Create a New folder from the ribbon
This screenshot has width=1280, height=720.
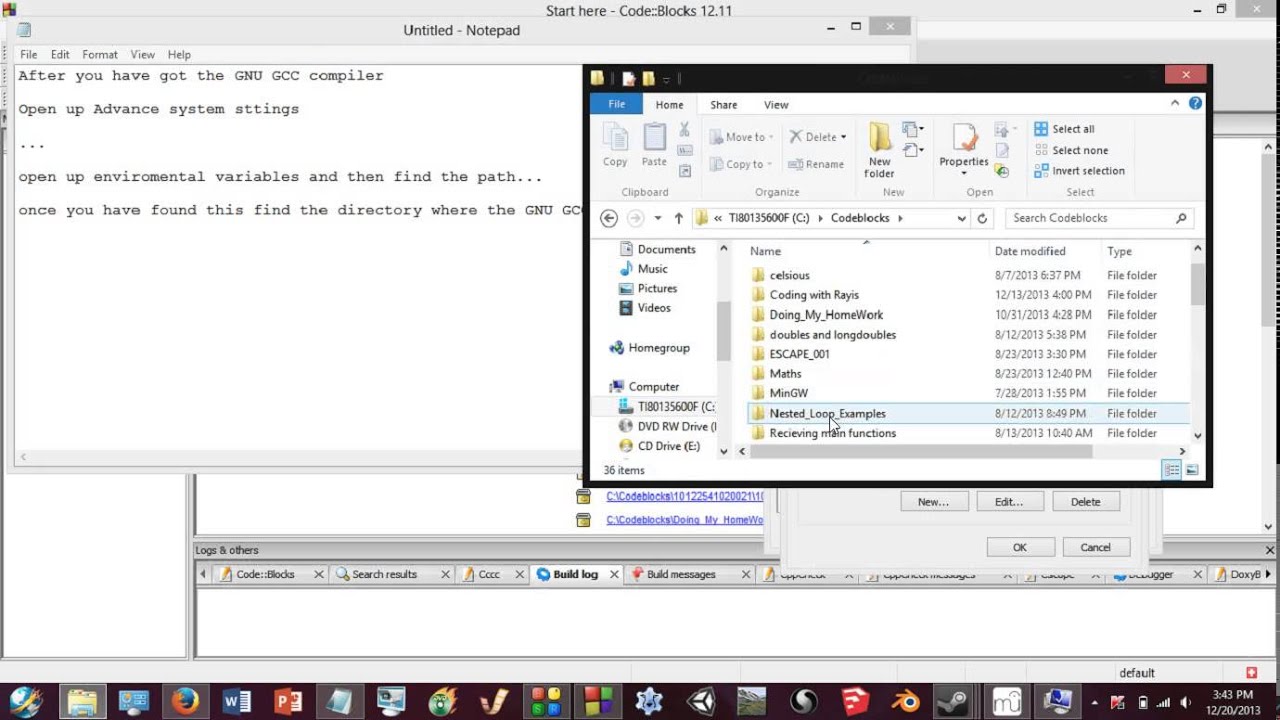pyautogui.click(x=880, y=150)
